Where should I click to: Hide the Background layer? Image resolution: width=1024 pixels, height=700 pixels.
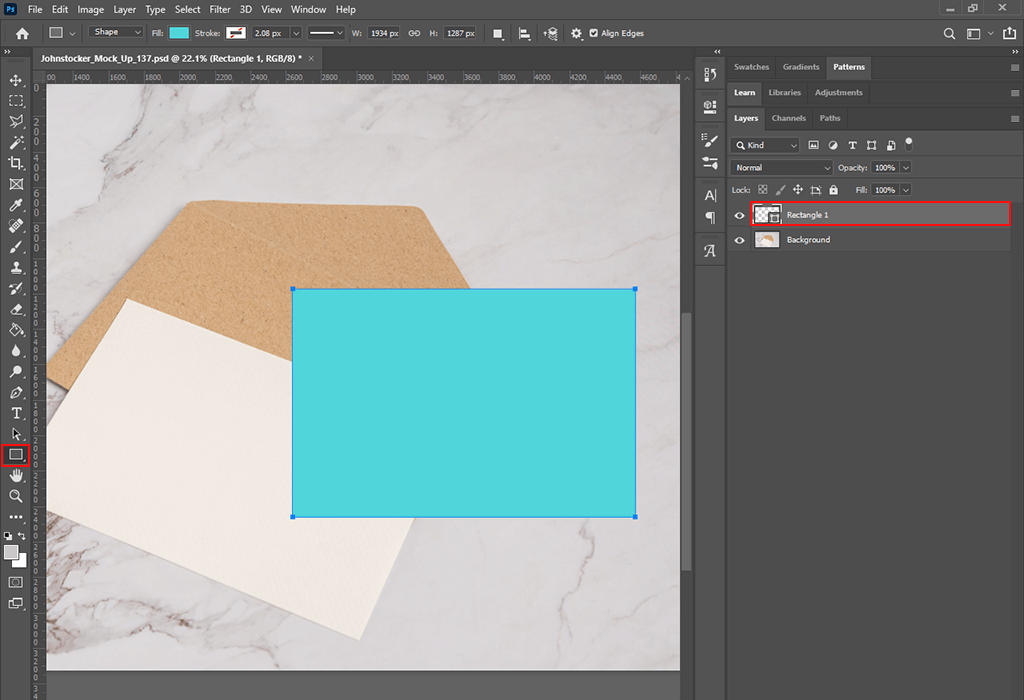pos(740,240)
